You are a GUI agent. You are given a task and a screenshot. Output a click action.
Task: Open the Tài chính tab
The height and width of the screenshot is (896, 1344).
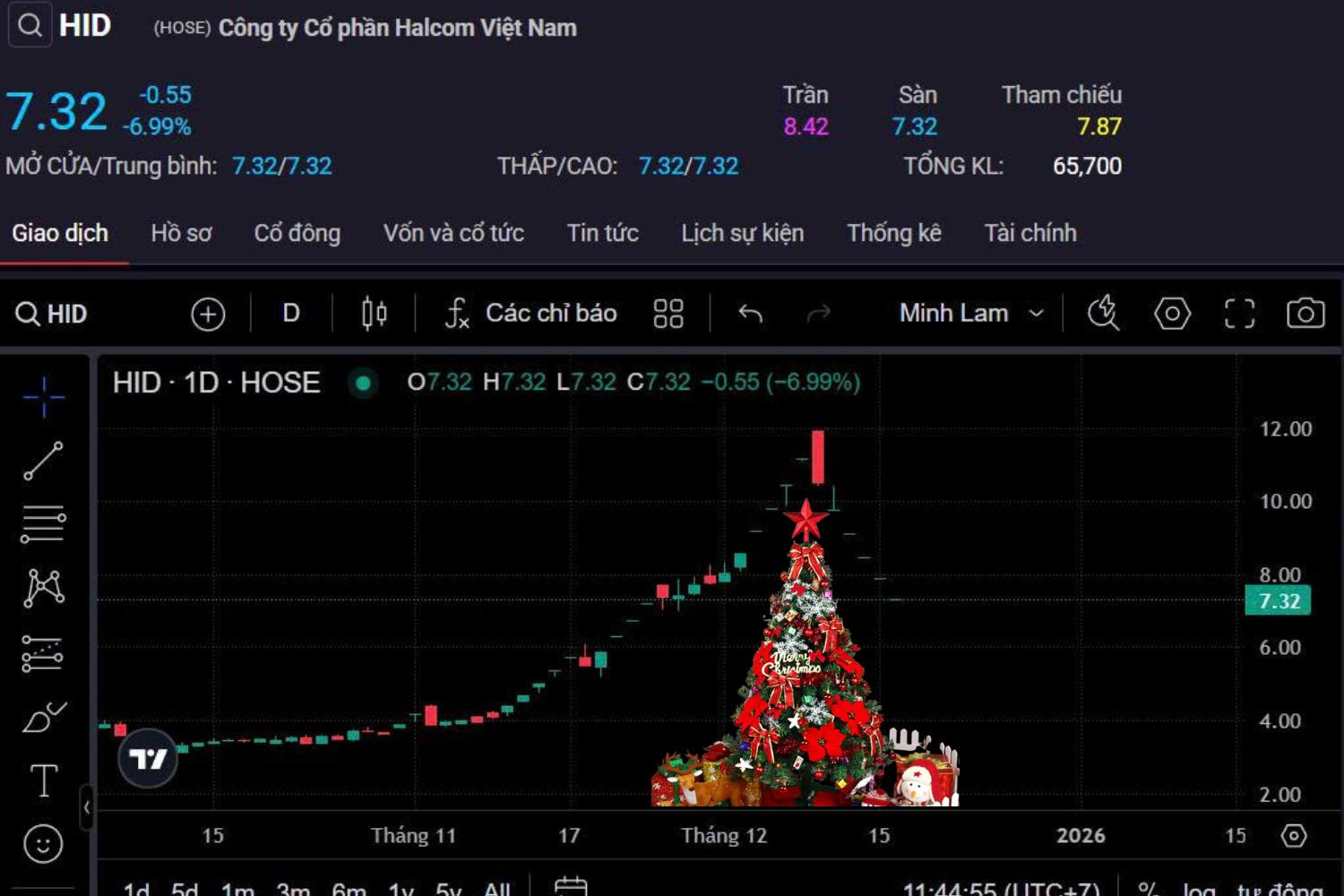1030,233
